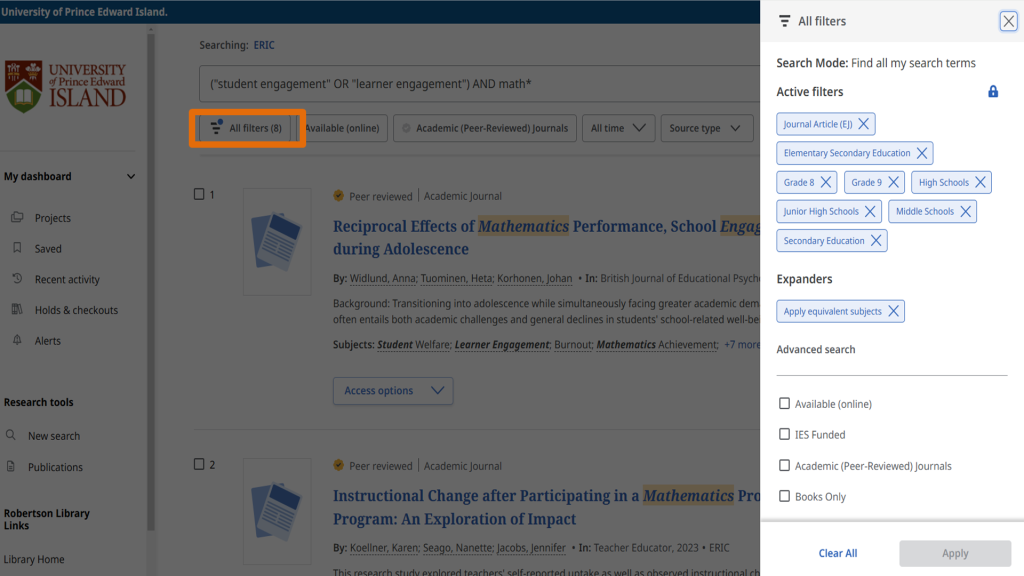The height and width of the screenshot is (576, 1024).
Task: Click into the search query field
Action: point(470,84)
